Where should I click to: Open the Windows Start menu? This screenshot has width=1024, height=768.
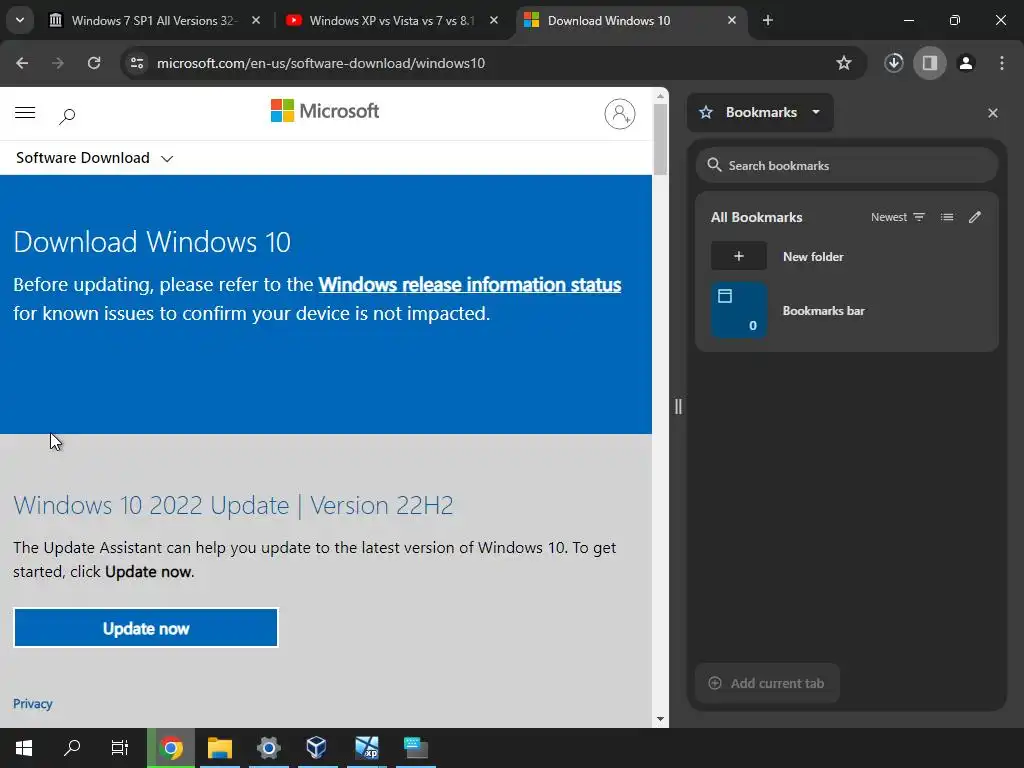click(24, 748)
